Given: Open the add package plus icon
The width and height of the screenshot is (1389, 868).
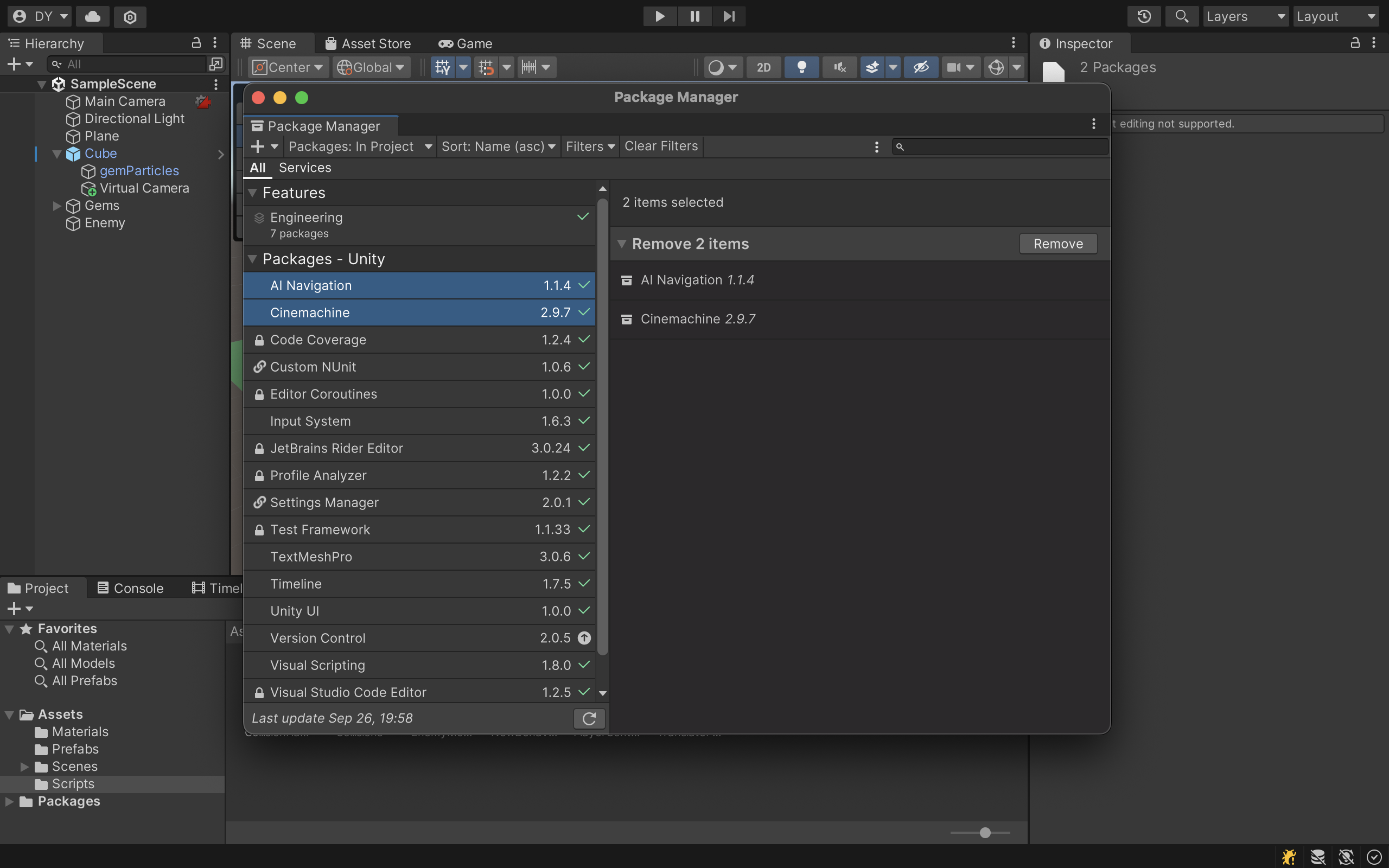Looking at the screenshot, I should pyautogui.click(x=258, y=146).
